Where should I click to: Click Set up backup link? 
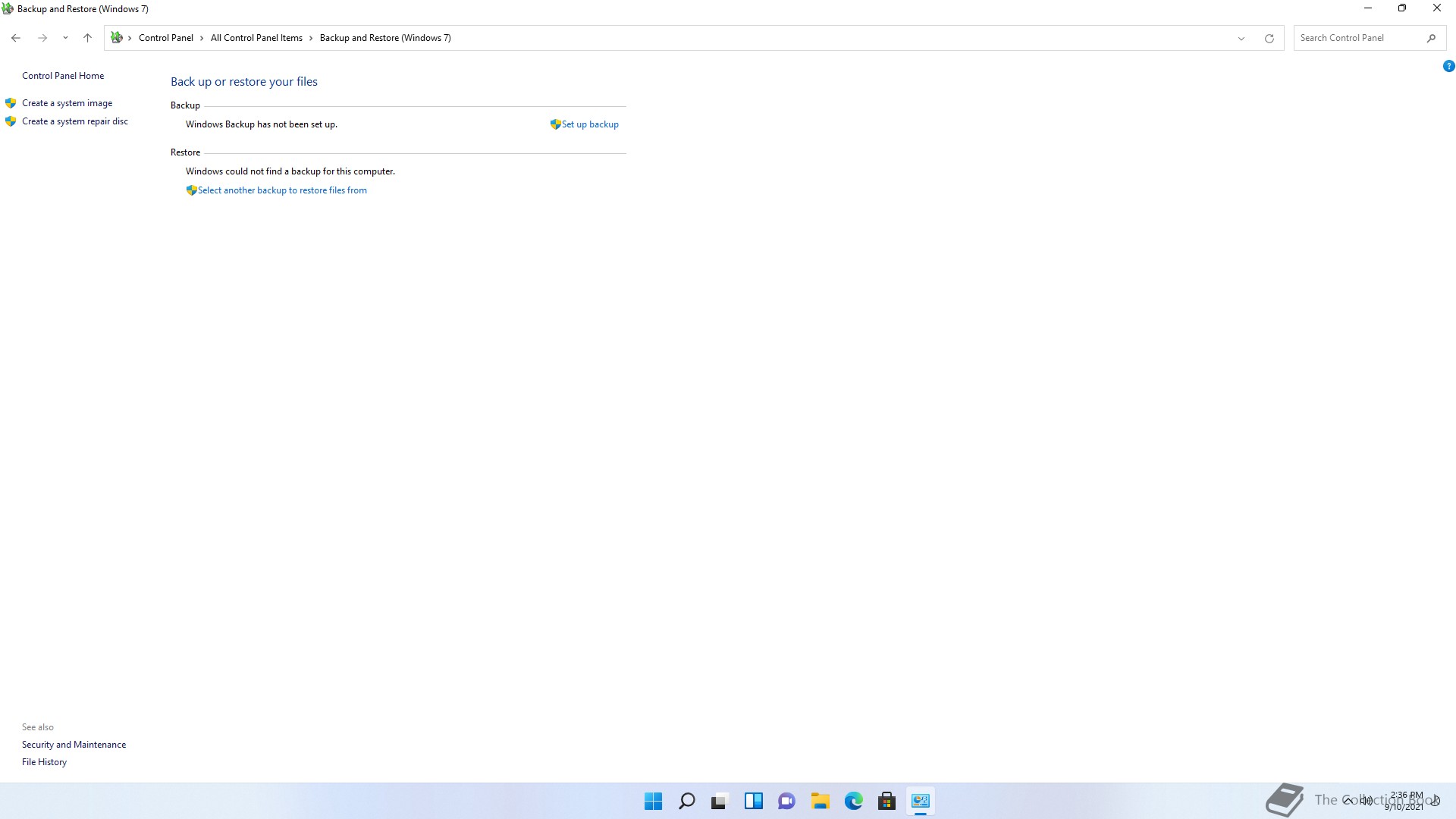[590, 124]
